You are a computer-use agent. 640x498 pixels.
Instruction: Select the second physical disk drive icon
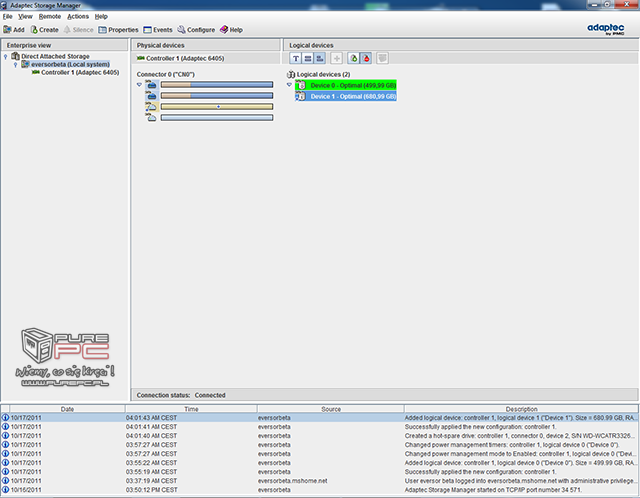pyautogui.click(x=151, y=96)
